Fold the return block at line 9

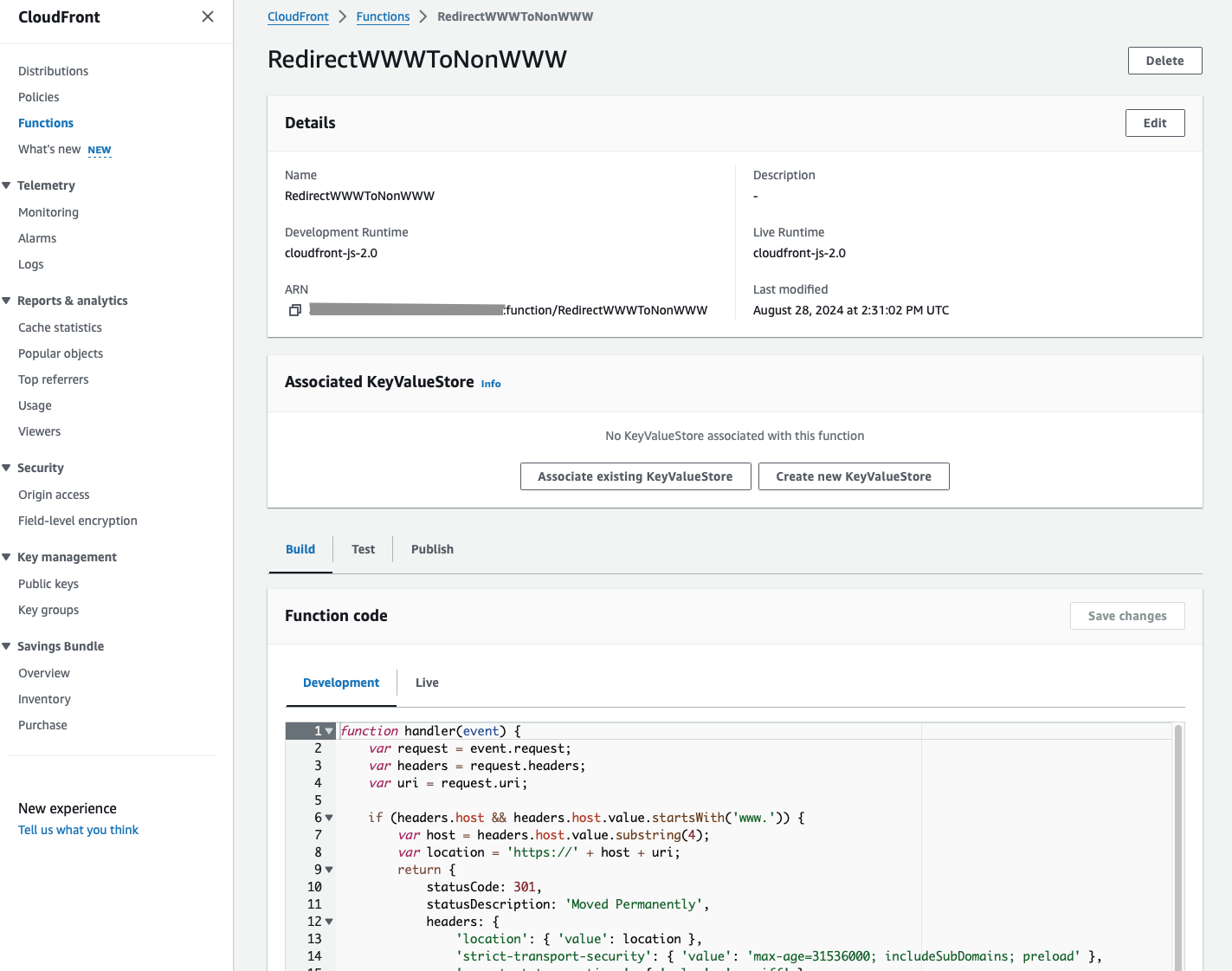(x=329, y=870)
